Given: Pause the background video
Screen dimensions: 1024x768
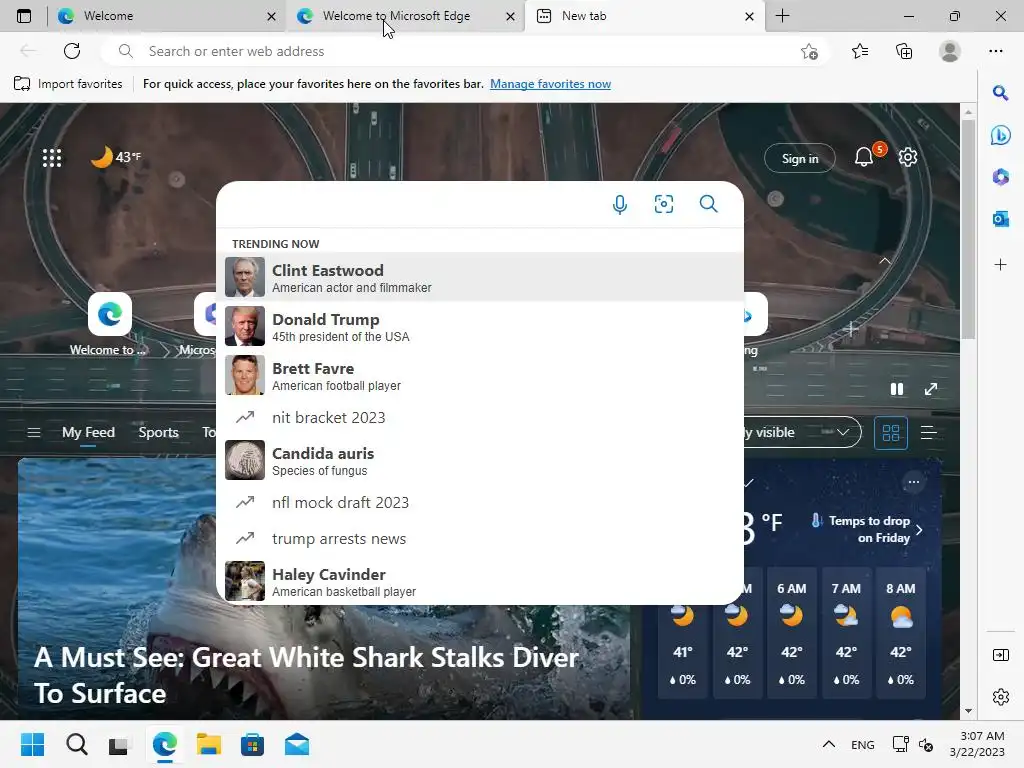Looking at the screenshot, I should coord(897,389).
